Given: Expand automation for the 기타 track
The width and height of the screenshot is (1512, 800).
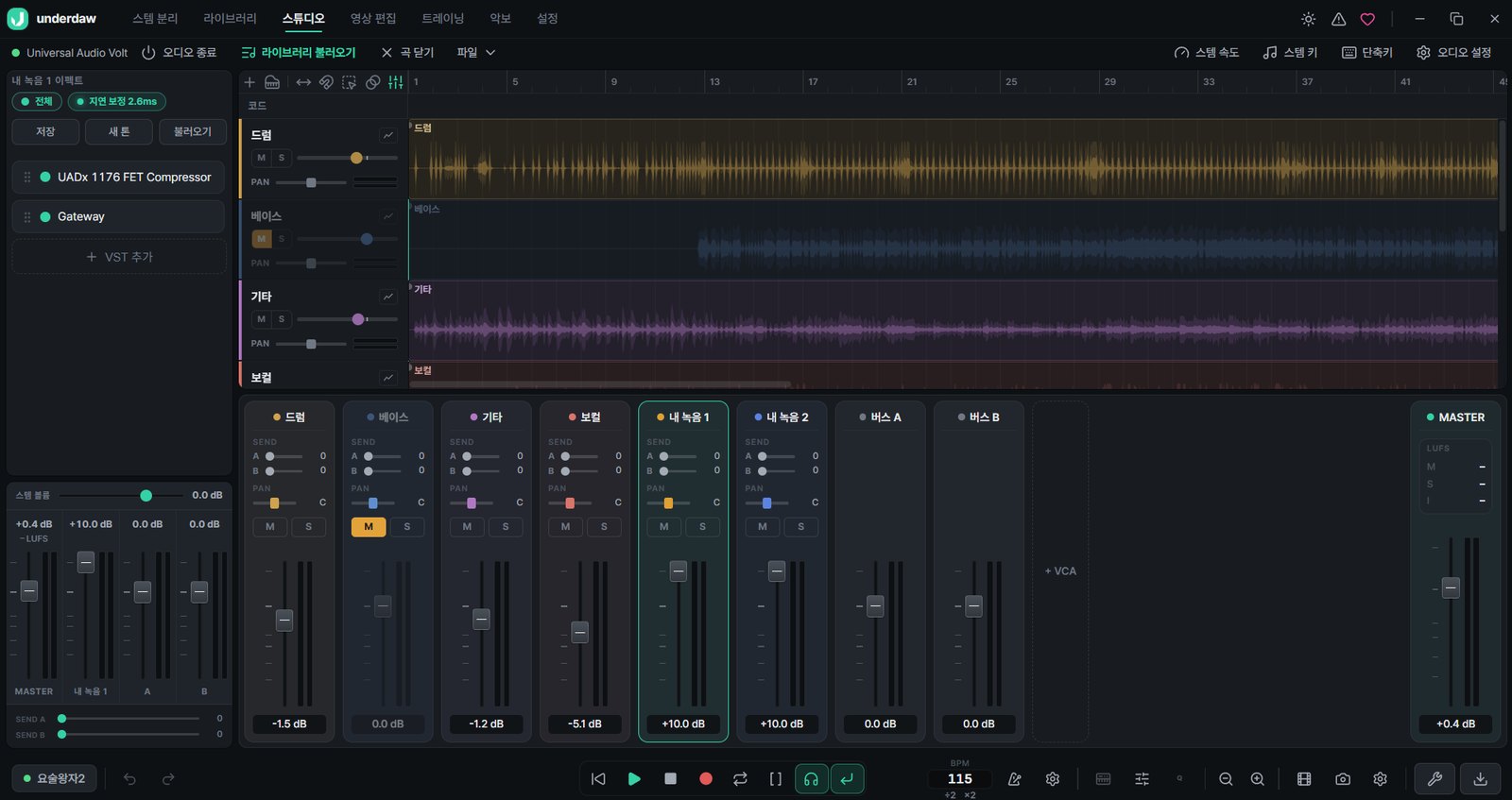Looking at the screenshot, I should (388, 297).
